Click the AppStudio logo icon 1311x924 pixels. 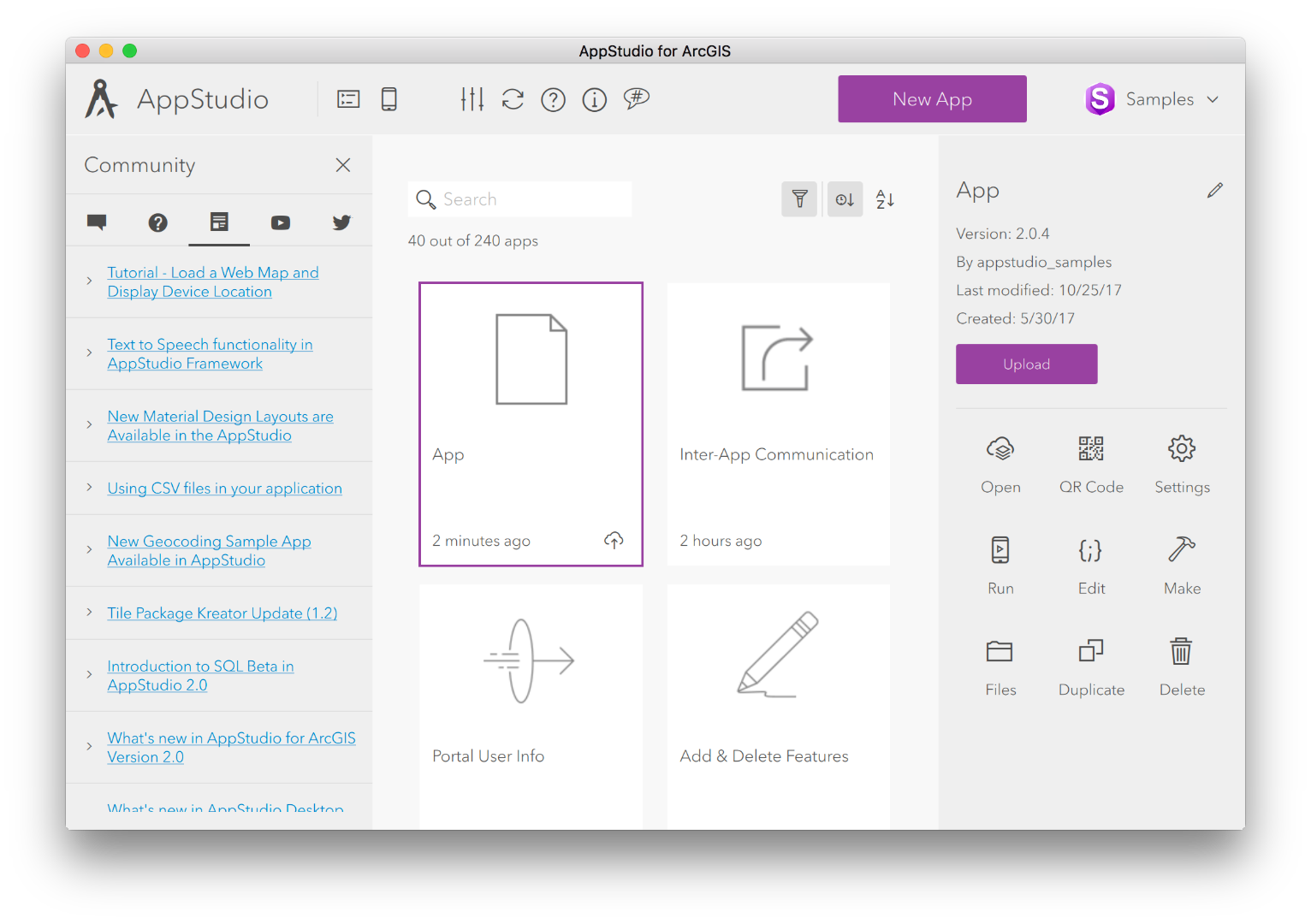tap(101, 98)
